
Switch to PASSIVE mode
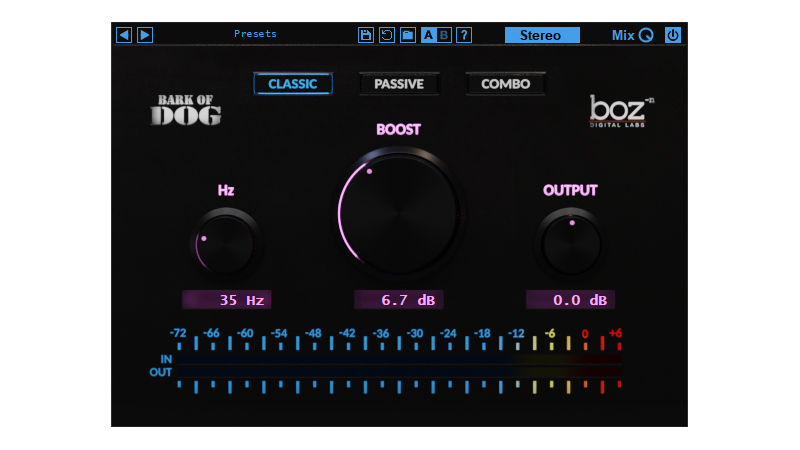[399, 84]
